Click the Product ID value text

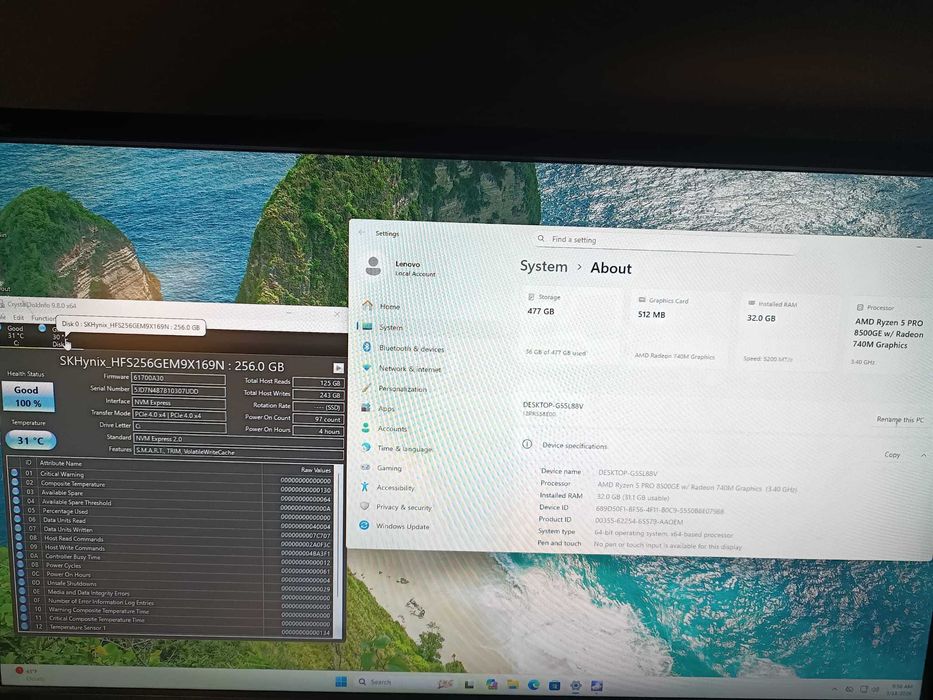point(639,521)
